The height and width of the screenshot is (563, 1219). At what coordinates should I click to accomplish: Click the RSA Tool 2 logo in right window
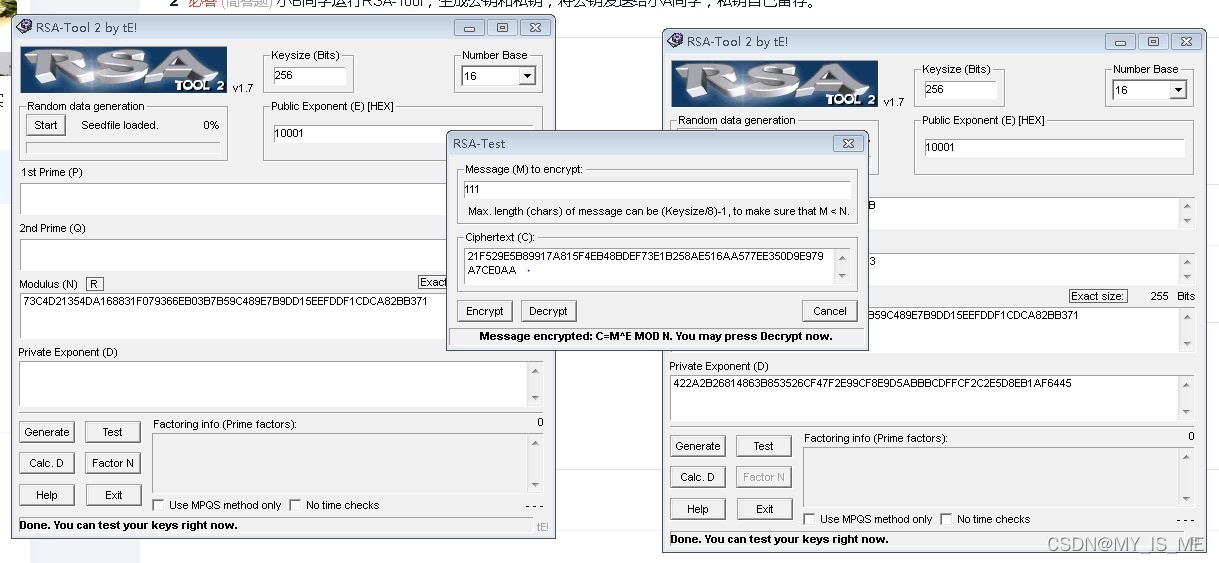774,84
